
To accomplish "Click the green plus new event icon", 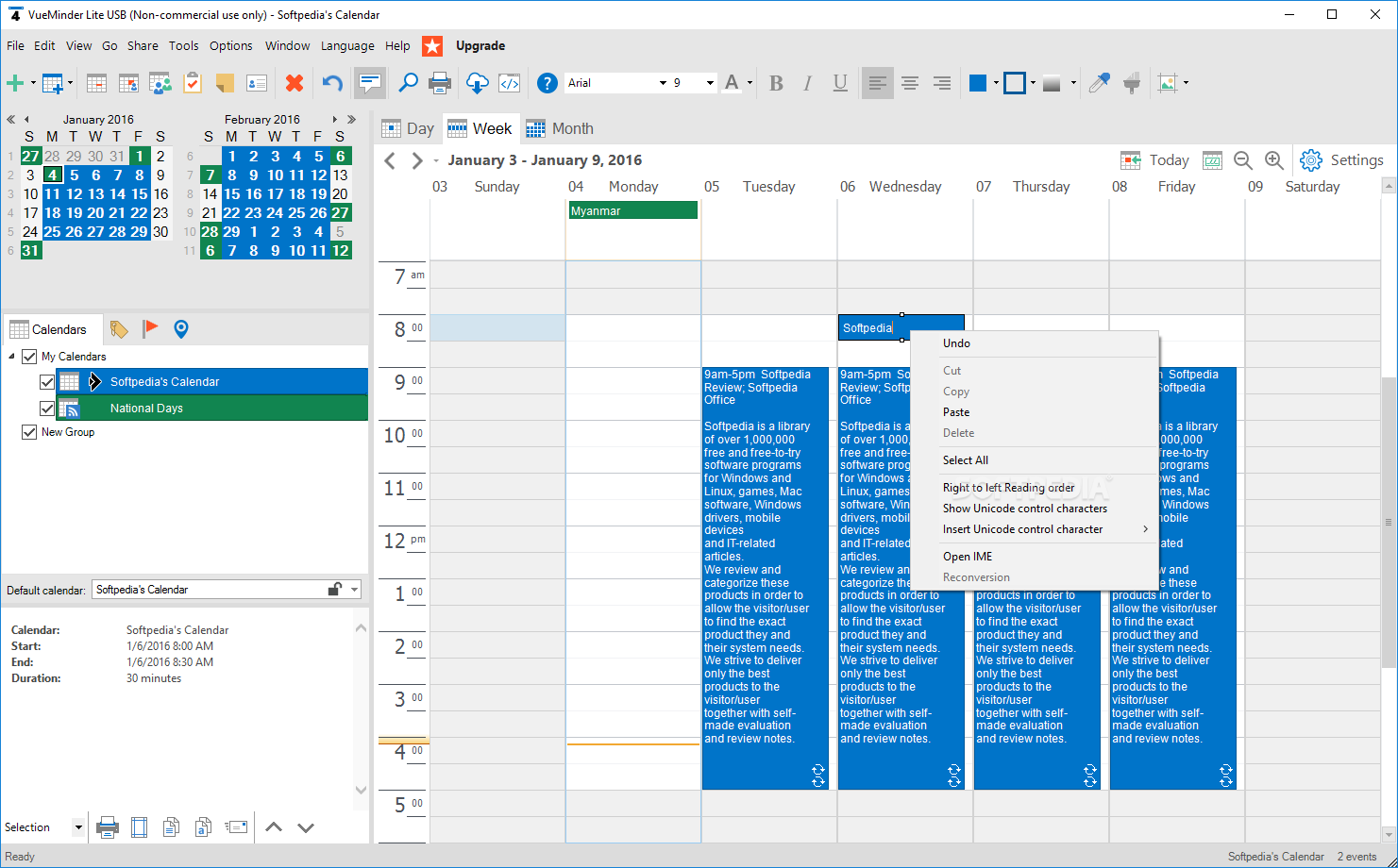I will pos(15,83).
